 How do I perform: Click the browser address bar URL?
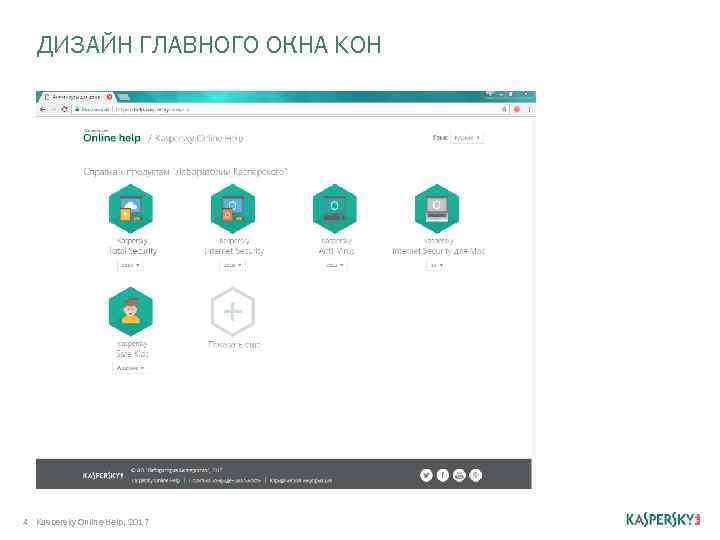tap(152, 109)
